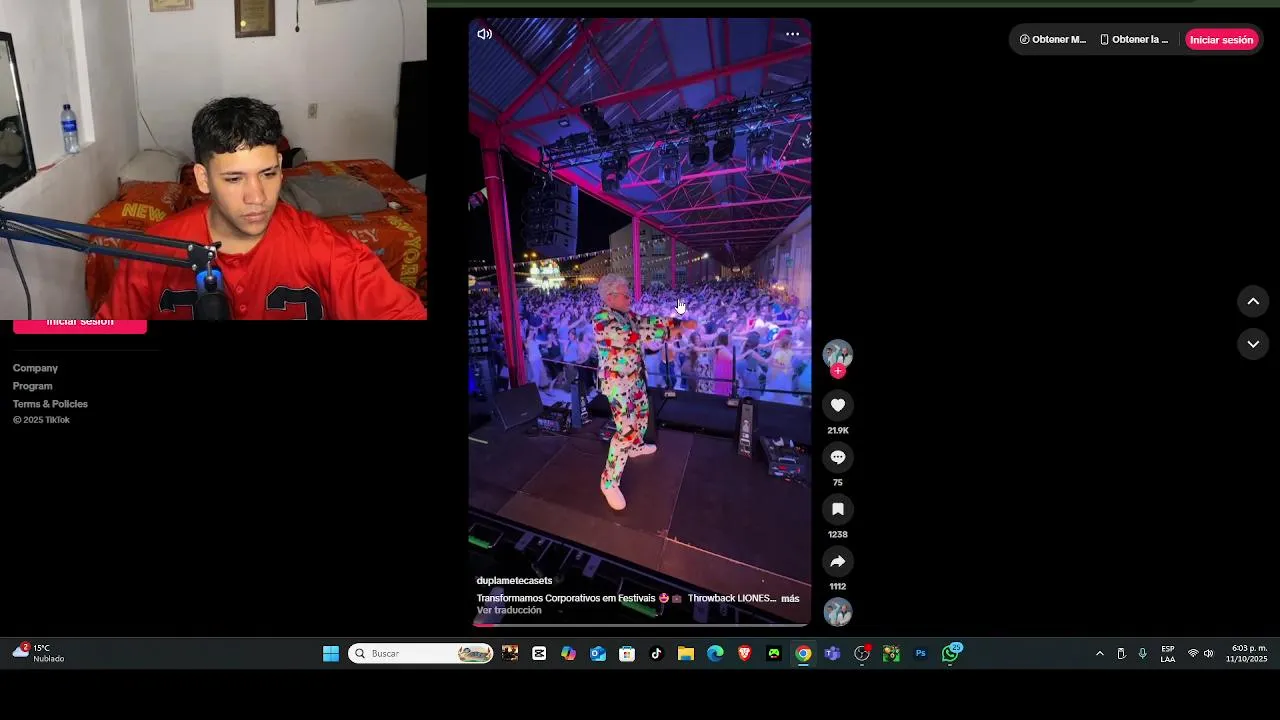The image size is (1280, 720).
Task: Open File Explorer from the taskbar
Action: coord(686,654)
